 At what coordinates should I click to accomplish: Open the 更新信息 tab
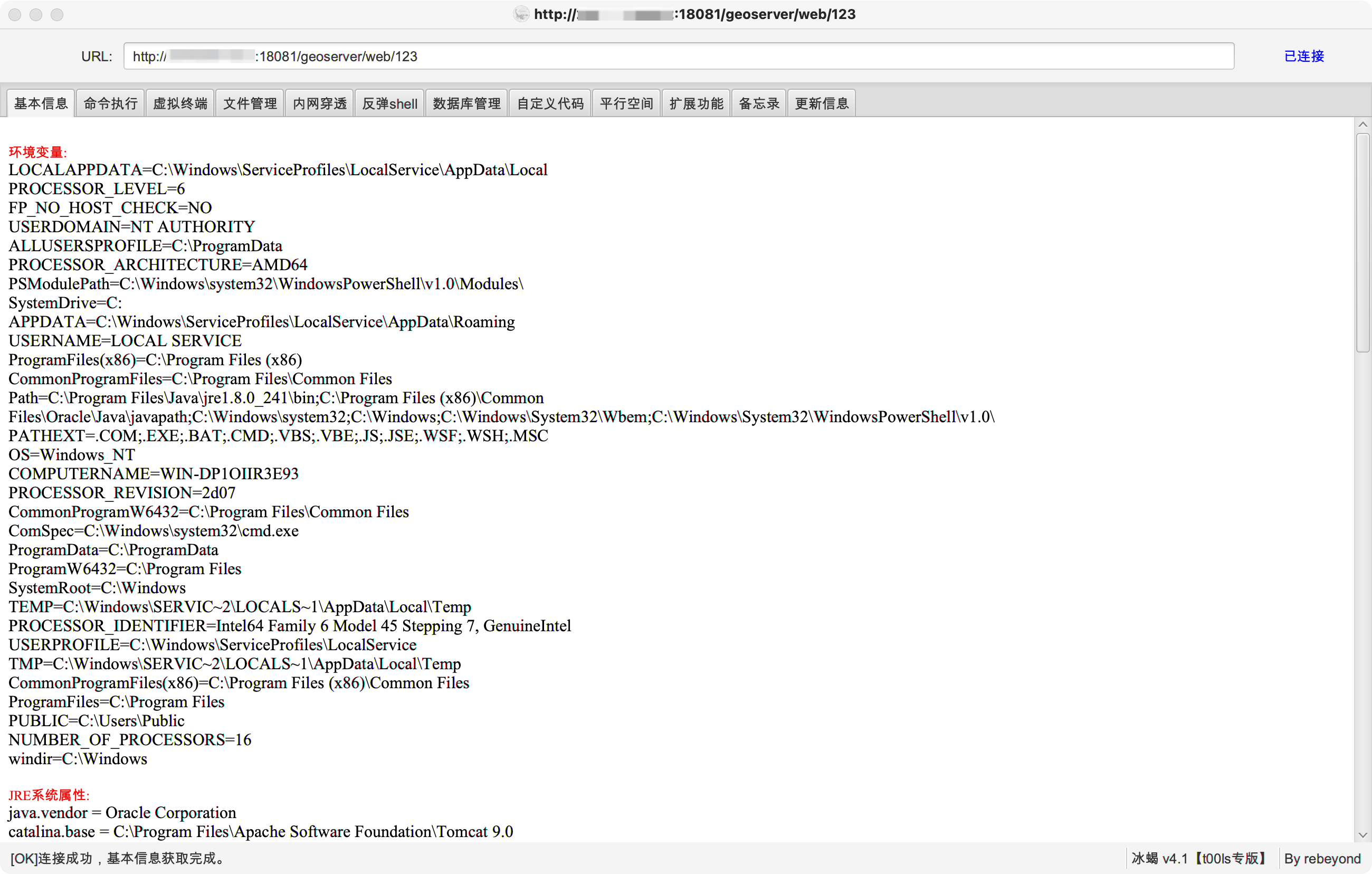point(821,103)
